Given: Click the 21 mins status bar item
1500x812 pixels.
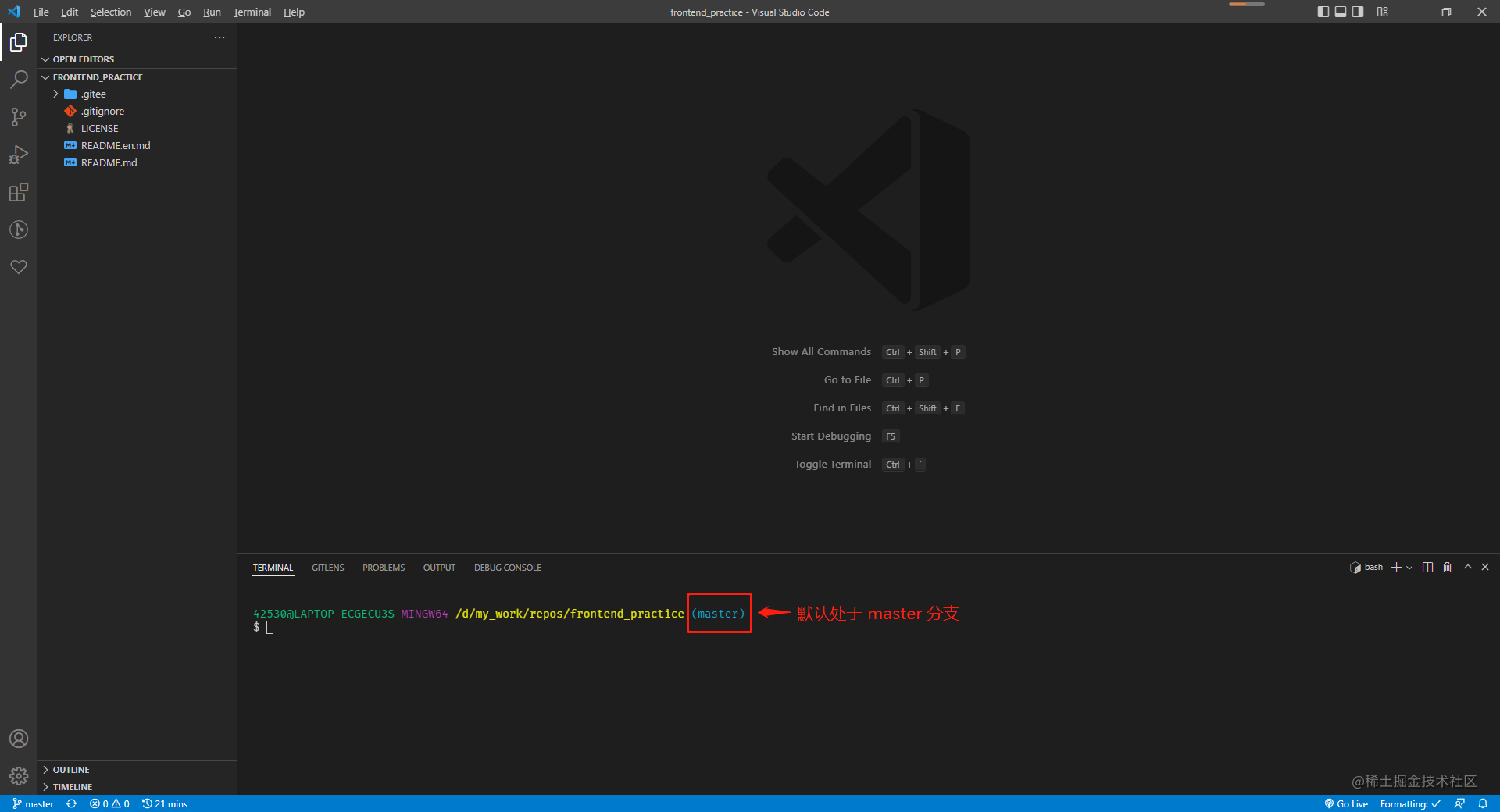Looking at the screenshot, I should coord(165,803).
